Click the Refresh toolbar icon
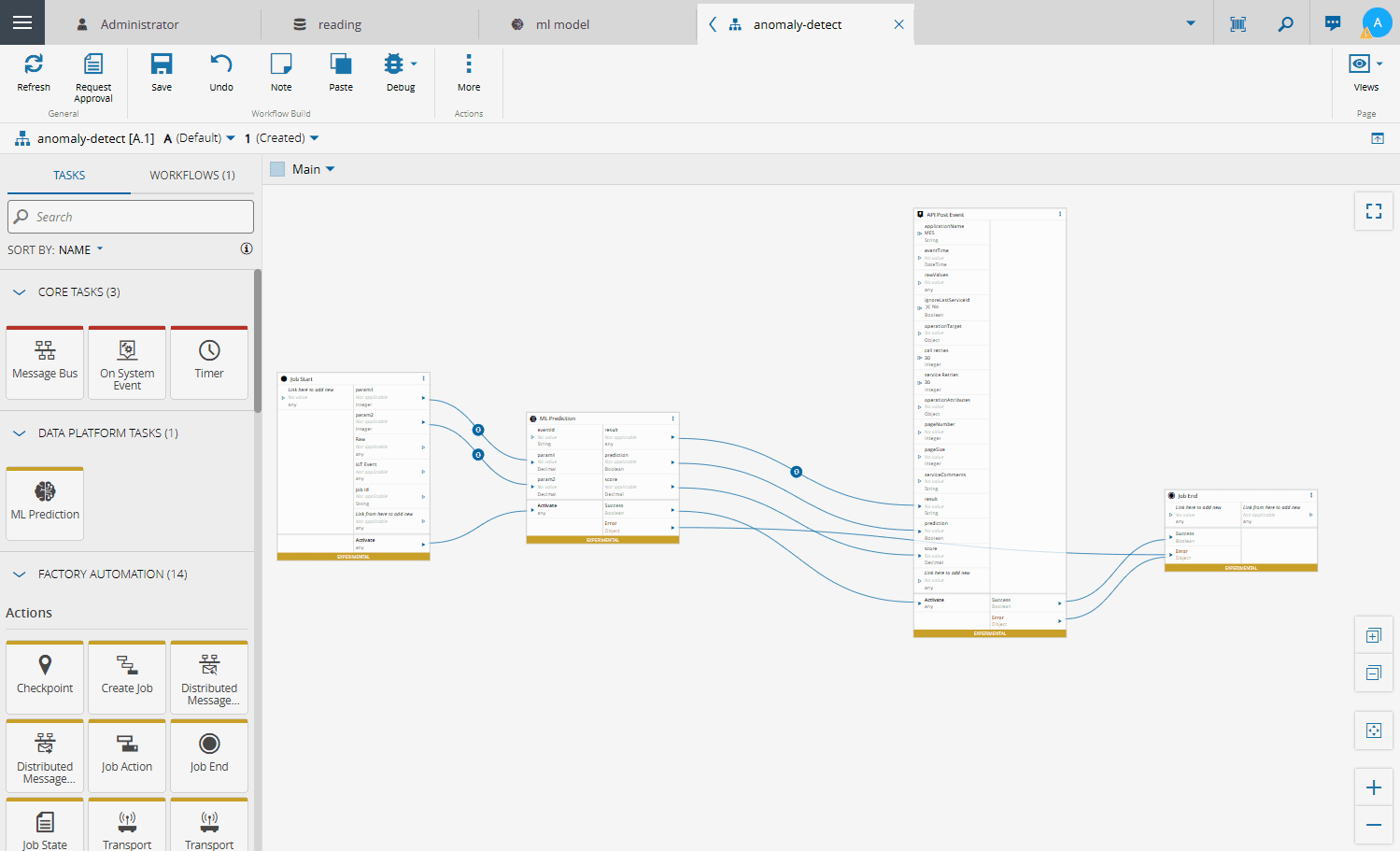Image resolution: width=1400 pixels, height=851 pixels. tap(34, 72)
